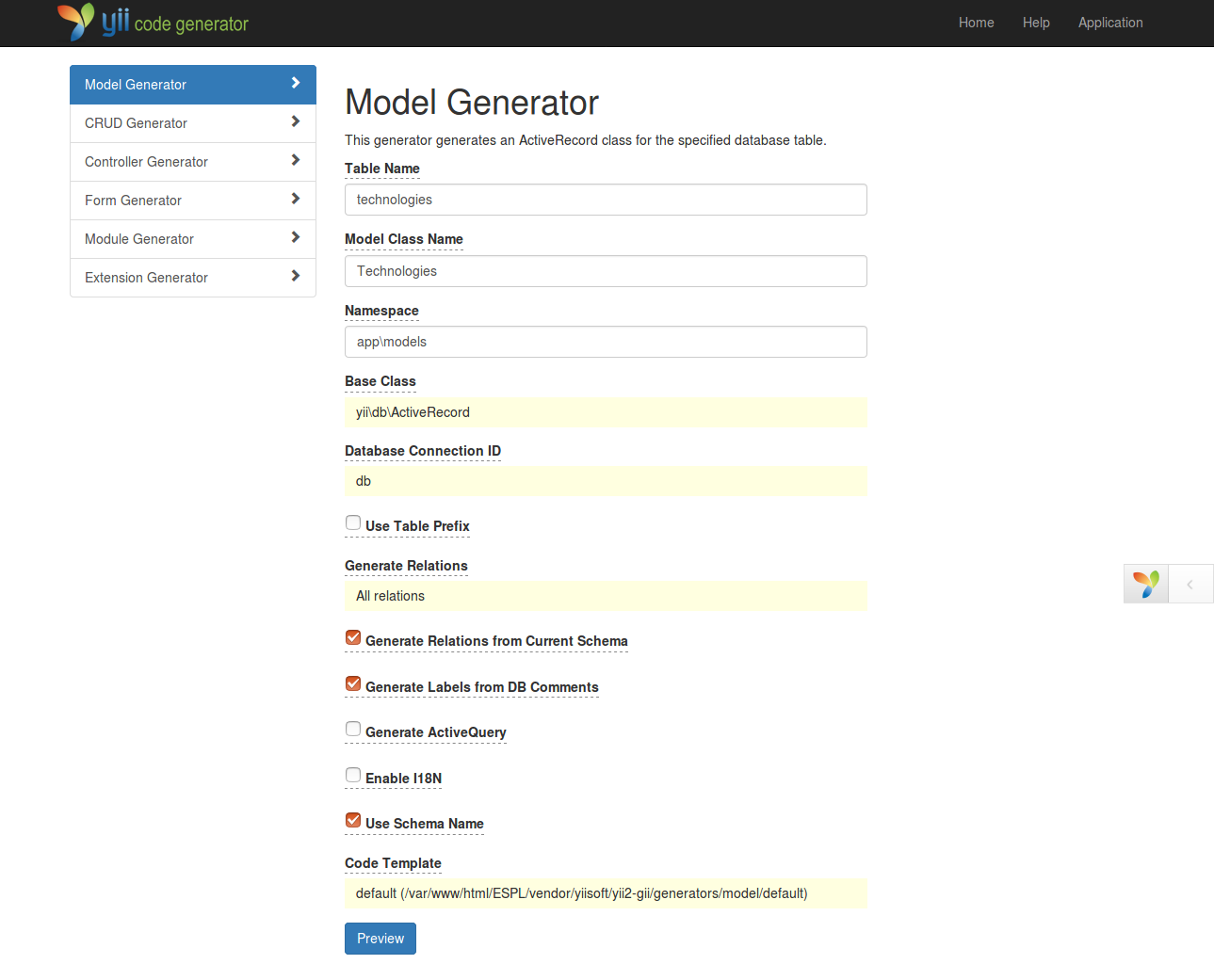This screenshot has width=1214, height=980.
Task: Click inside the Table Name input field
Action: pos(606,200)
